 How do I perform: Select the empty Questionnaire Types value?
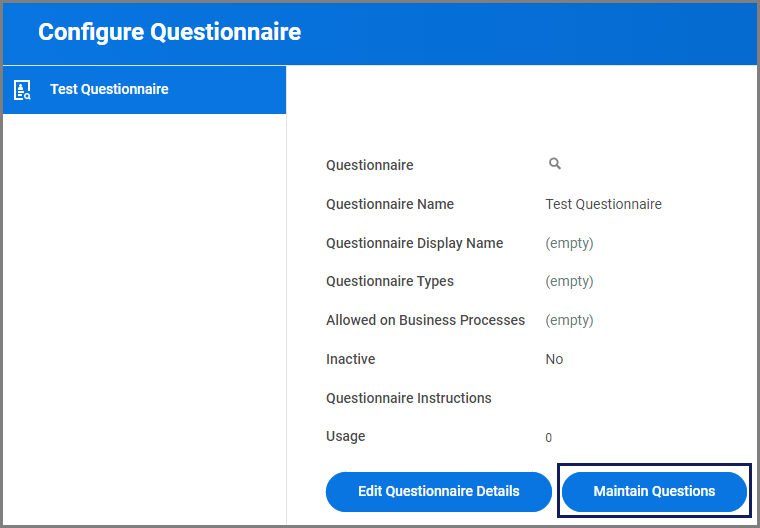pos(569,281)
